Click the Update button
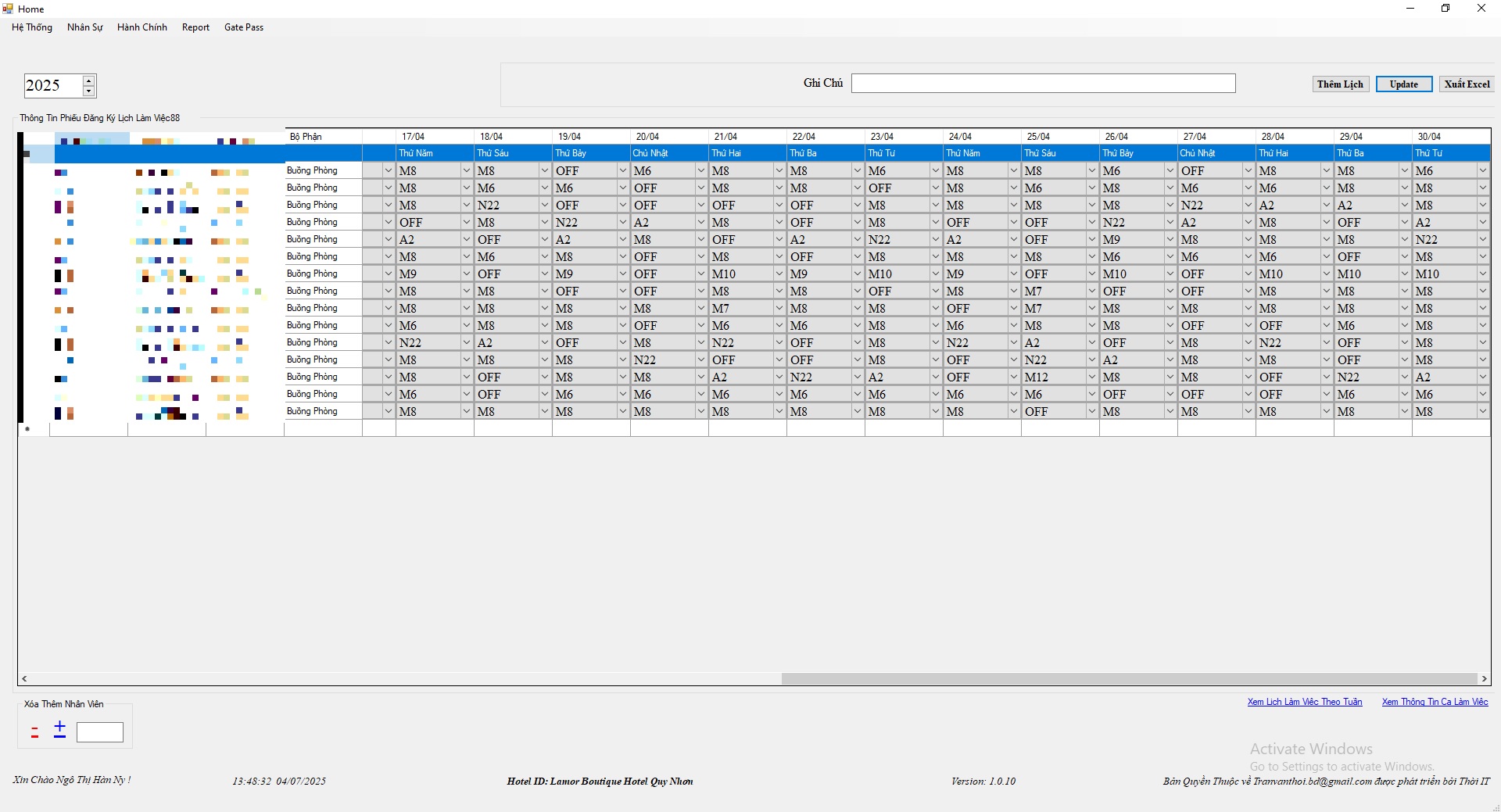1501x812 pixels. point(1403,84)
